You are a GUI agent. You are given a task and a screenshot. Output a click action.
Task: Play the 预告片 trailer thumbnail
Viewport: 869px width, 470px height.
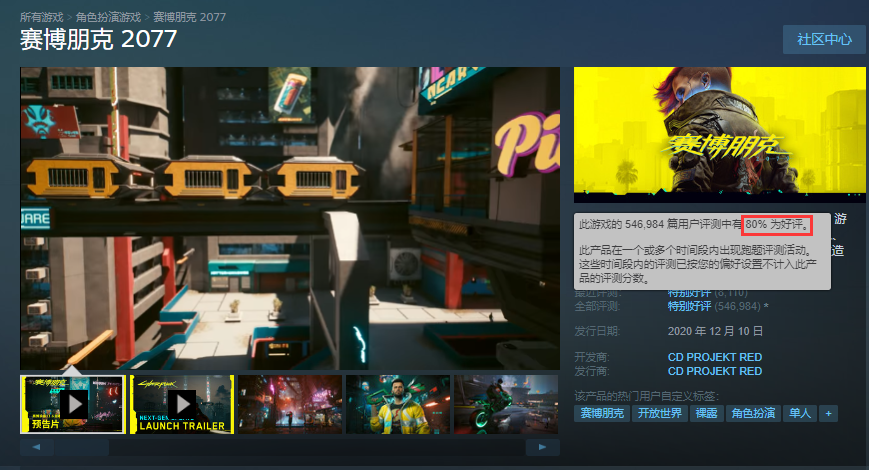[x=73, y=404]
